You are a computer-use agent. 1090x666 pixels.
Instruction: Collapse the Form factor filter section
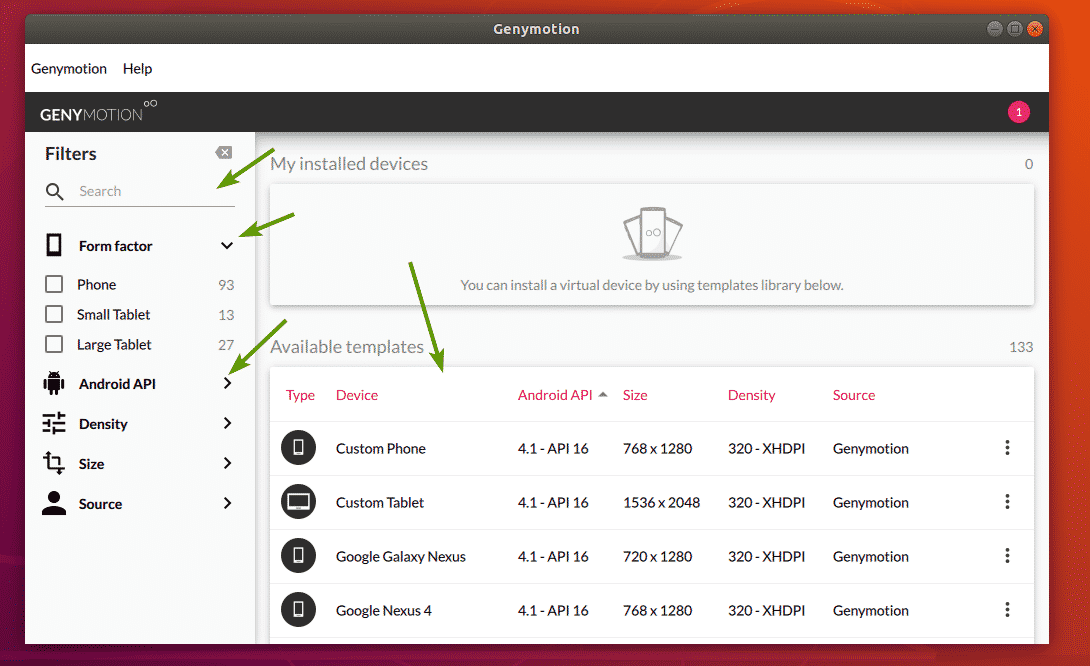tap(227, 246)
